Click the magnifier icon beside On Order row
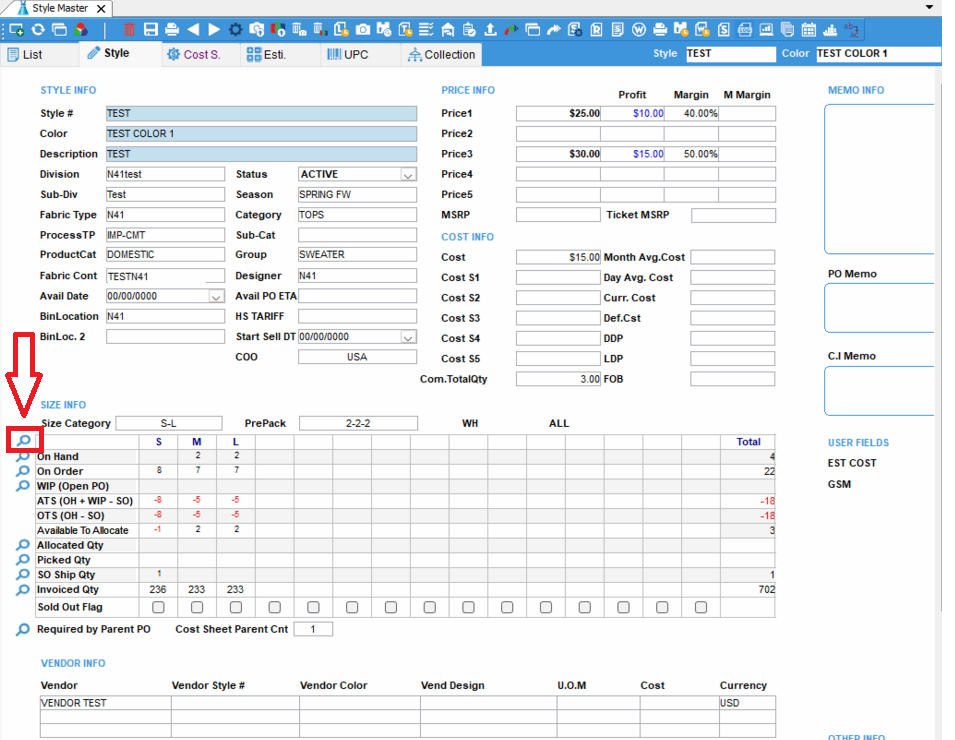Viewport: 955px width, 740px height. (x=23, y=471)
